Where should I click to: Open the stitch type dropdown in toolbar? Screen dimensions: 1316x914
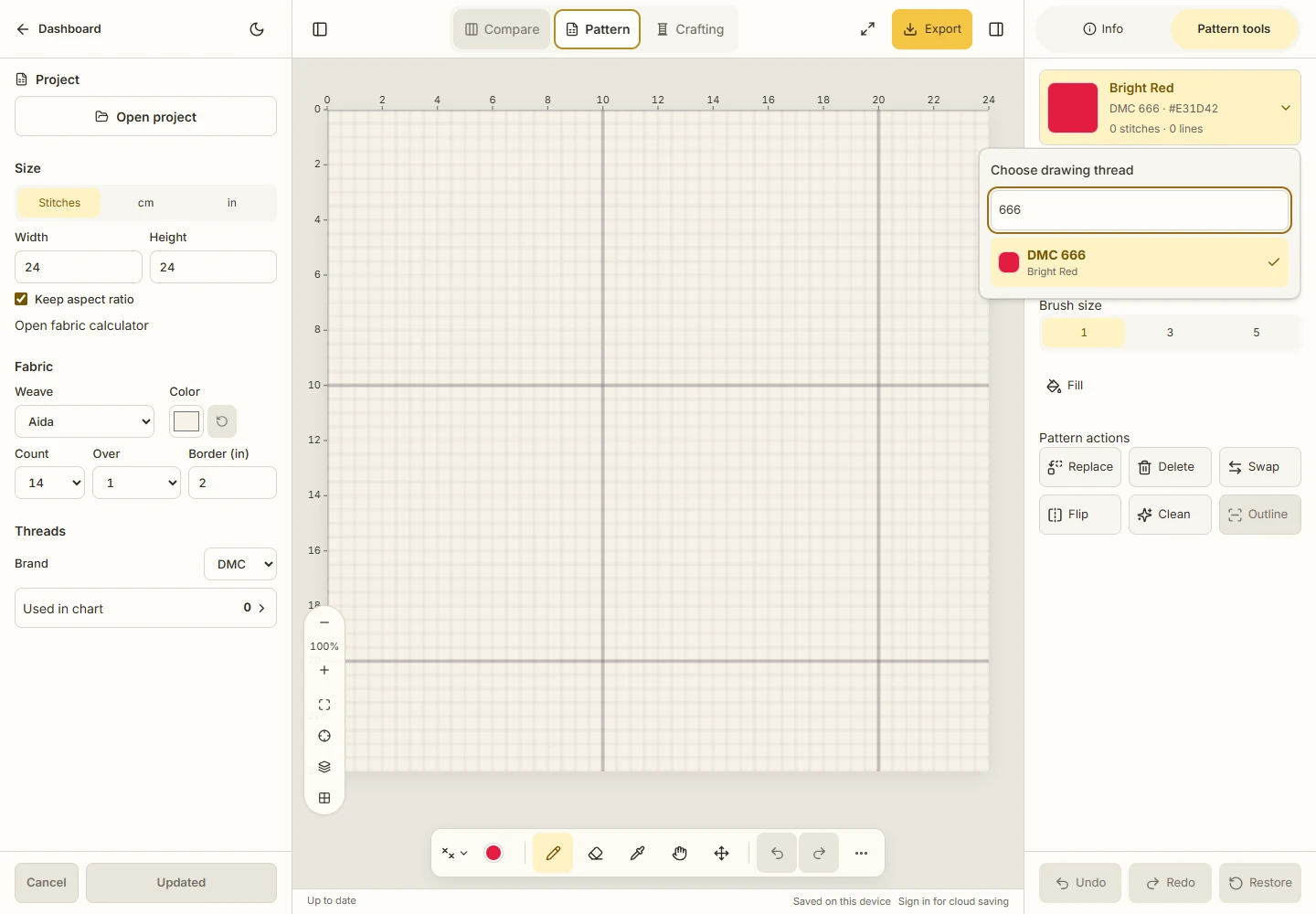pyautogui.click(x=454, y=853)
